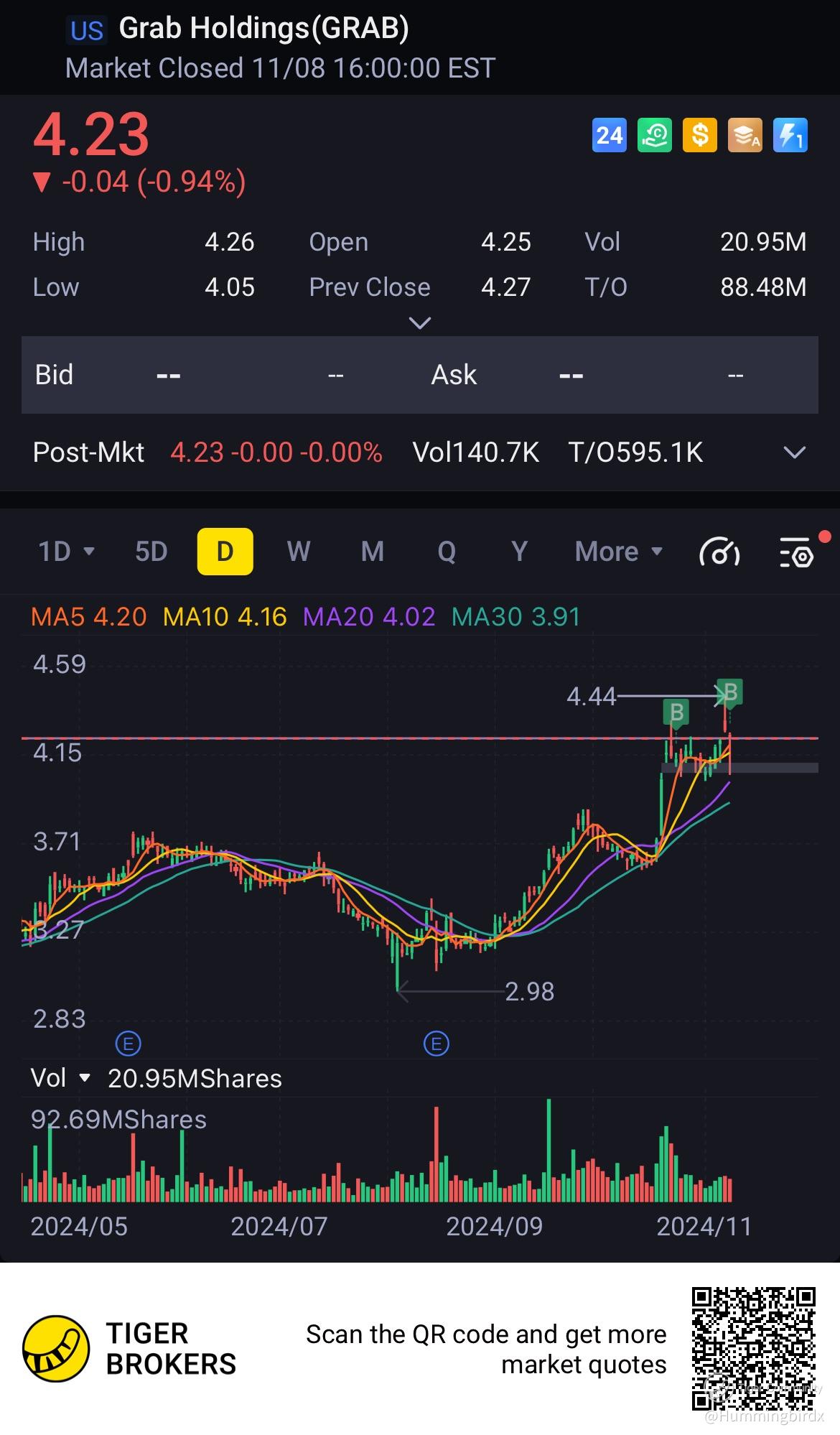Tap the green hand-coin icon
This screenshot has height=1435, width=840.
[655, 135]
